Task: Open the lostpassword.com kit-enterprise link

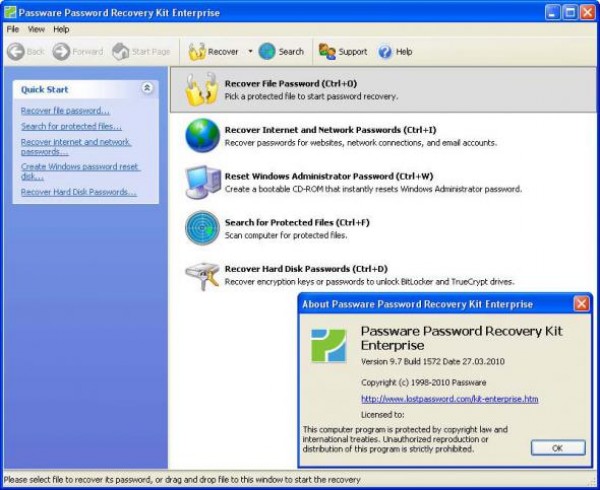Action: 450,399
